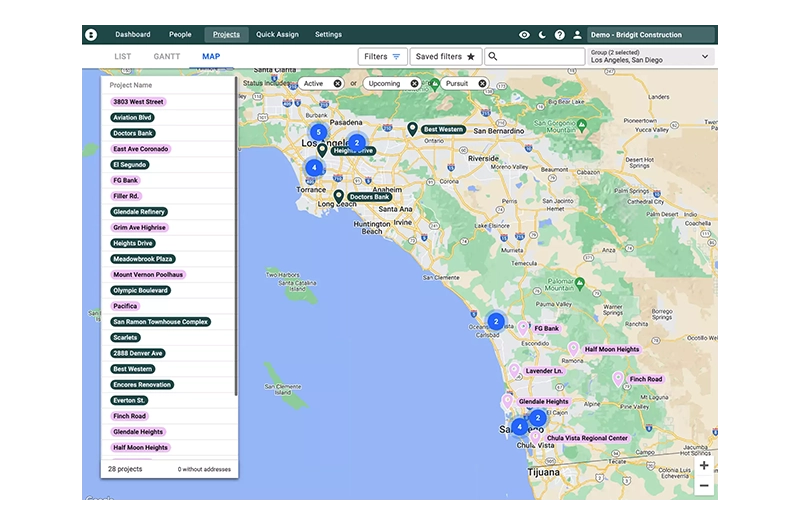800x525 pixels.
Task: Select 2888 Denver Ave project
Action: click(138, 354)
